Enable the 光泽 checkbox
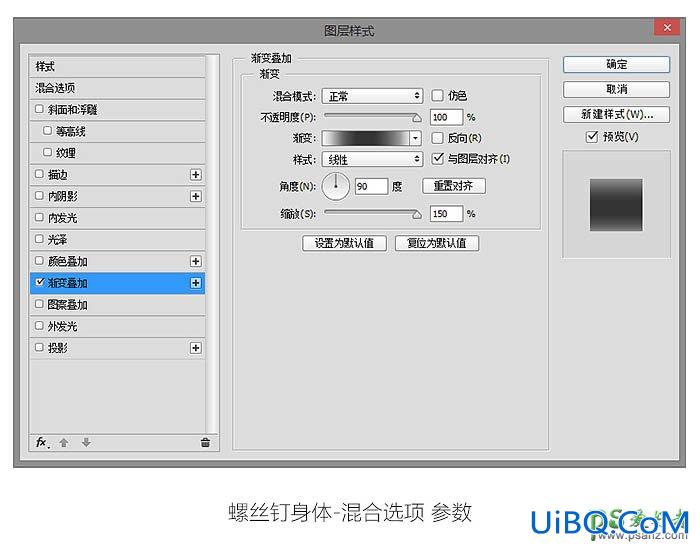Image resolution: width=700 pixels, height=547 pixels. pos(39,238)
